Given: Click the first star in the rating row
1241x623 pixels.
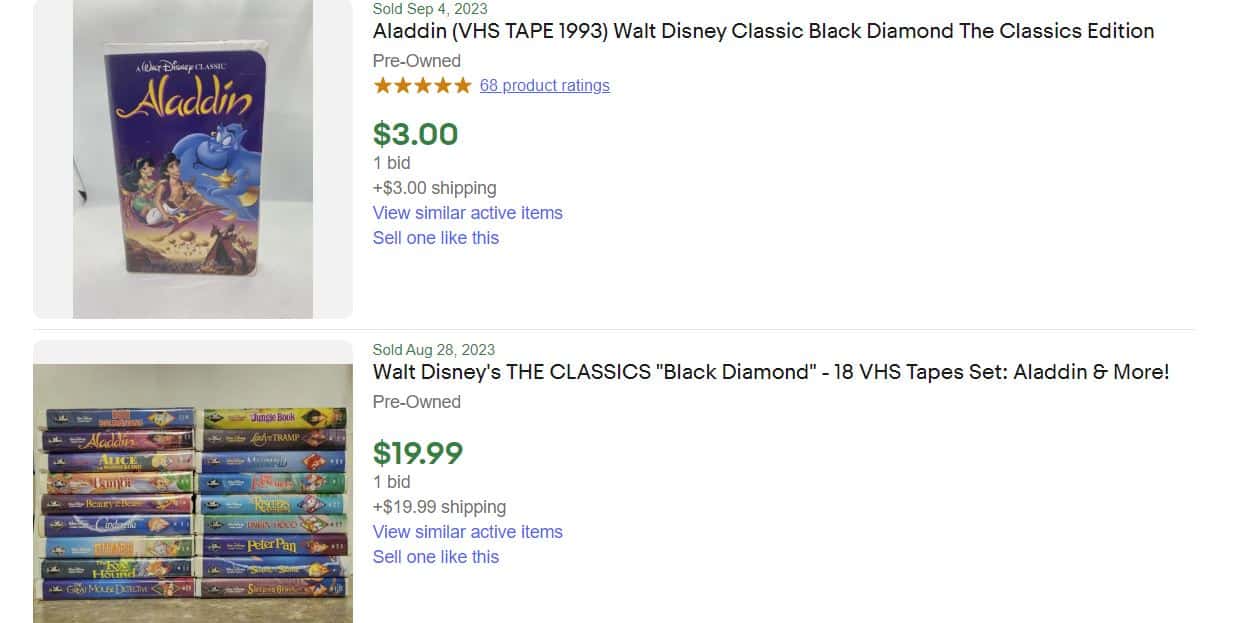Looking at the screenshot, I should click(x=381, y=85).
